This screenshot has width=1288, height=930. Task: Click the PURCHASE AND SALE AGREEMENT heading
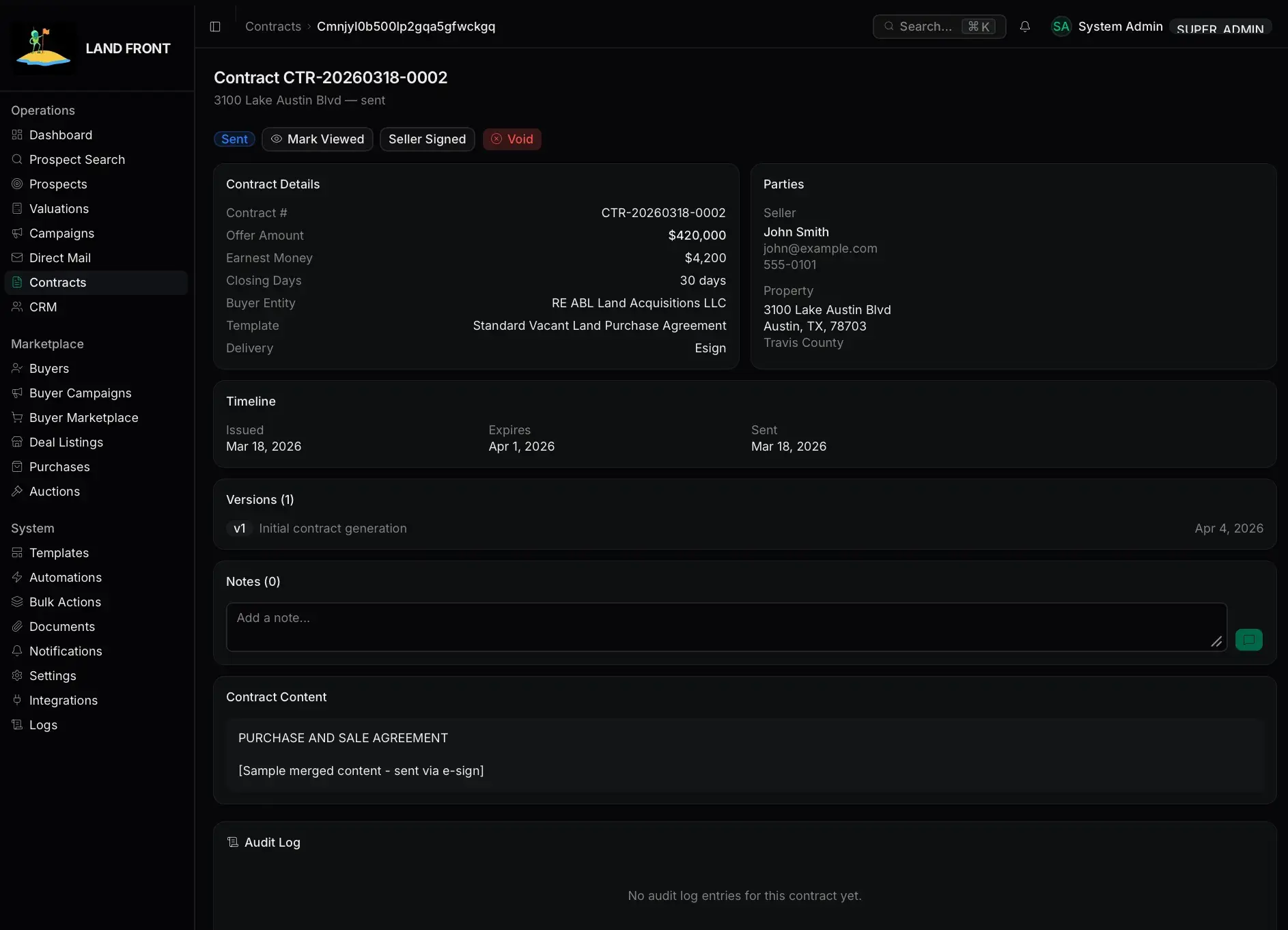click(x=343, y=738)
